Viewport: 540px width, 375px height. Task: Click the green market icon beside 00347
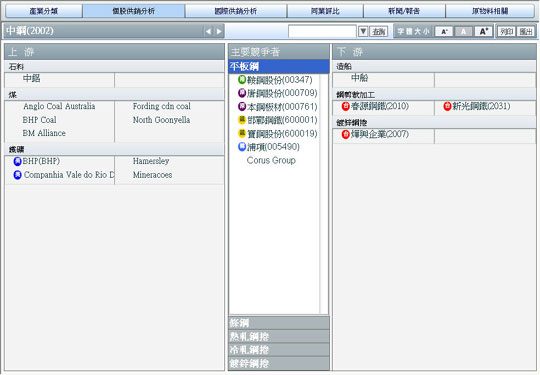tap(242, 80)
